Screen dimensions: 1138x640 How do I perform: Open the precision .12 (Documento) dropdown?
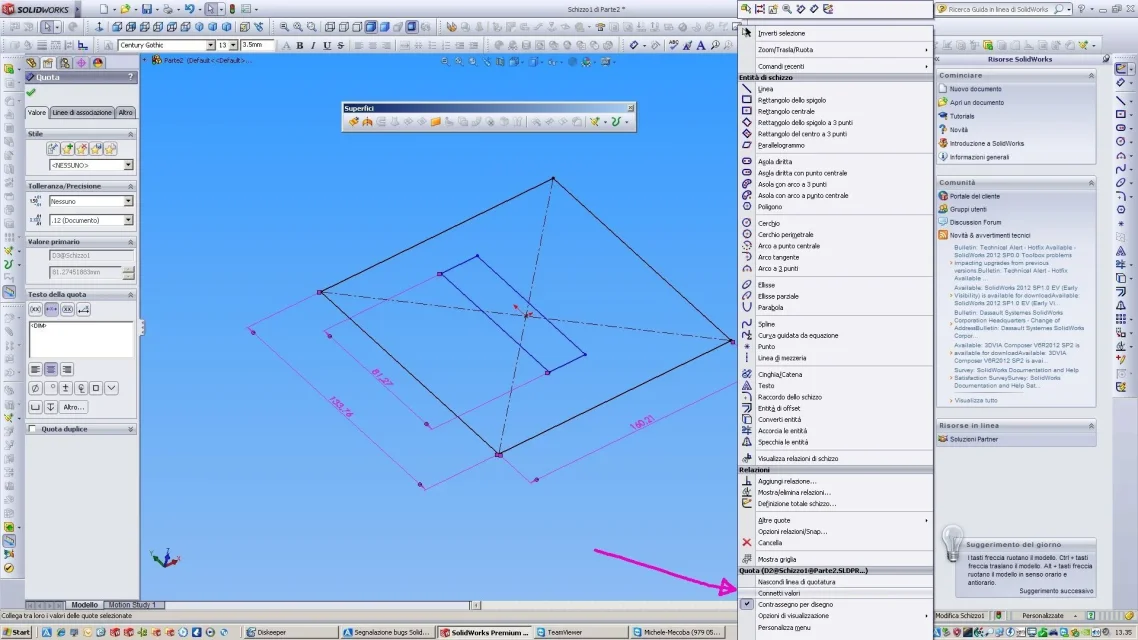click(128, 220)
